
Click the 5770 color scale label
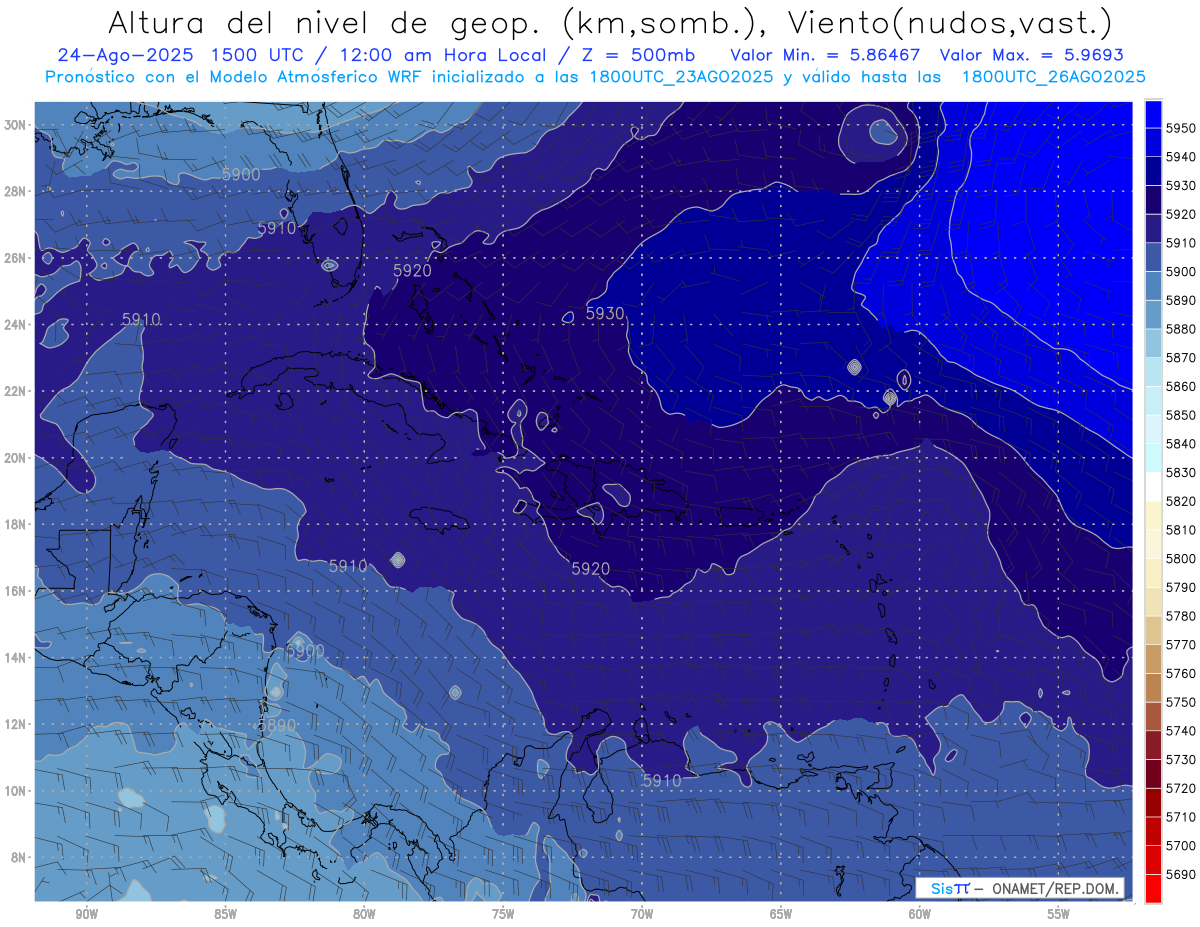click(x=1180, y=644)
